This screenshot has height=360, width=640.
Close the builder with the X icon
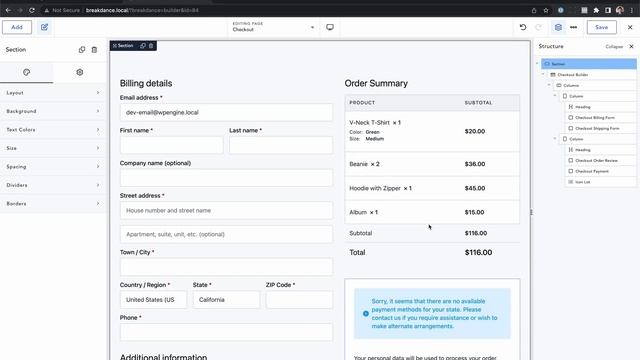pos(630,27)
